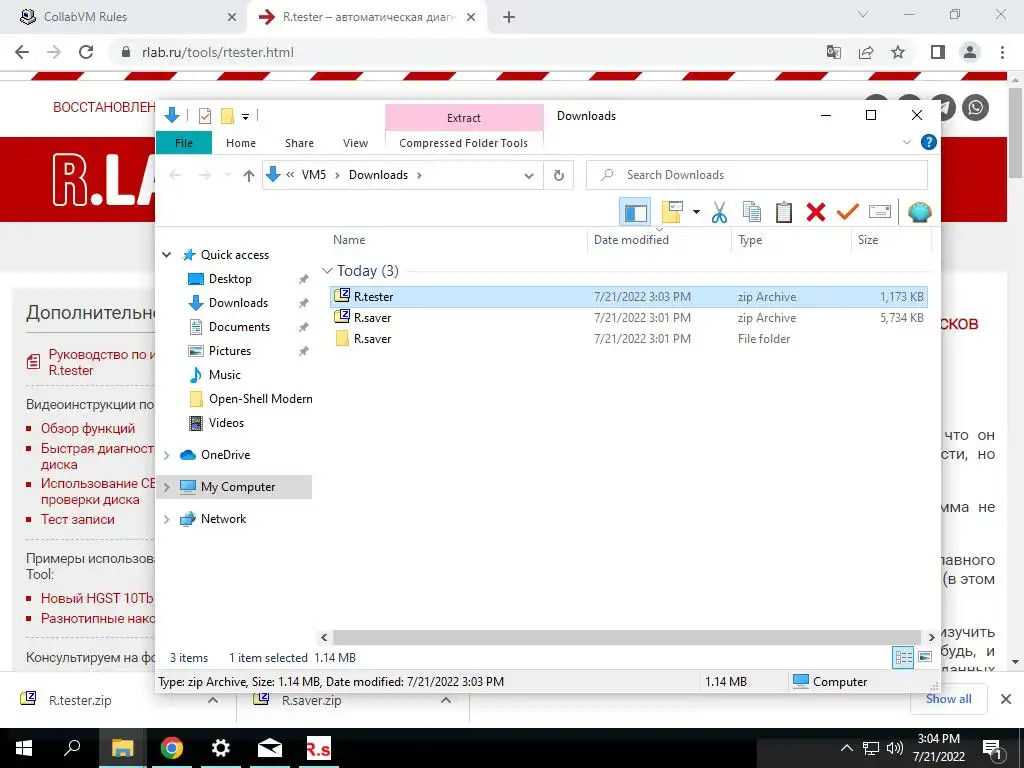
Task: Click the Rename toolbar icon
Action: [880, 212]
